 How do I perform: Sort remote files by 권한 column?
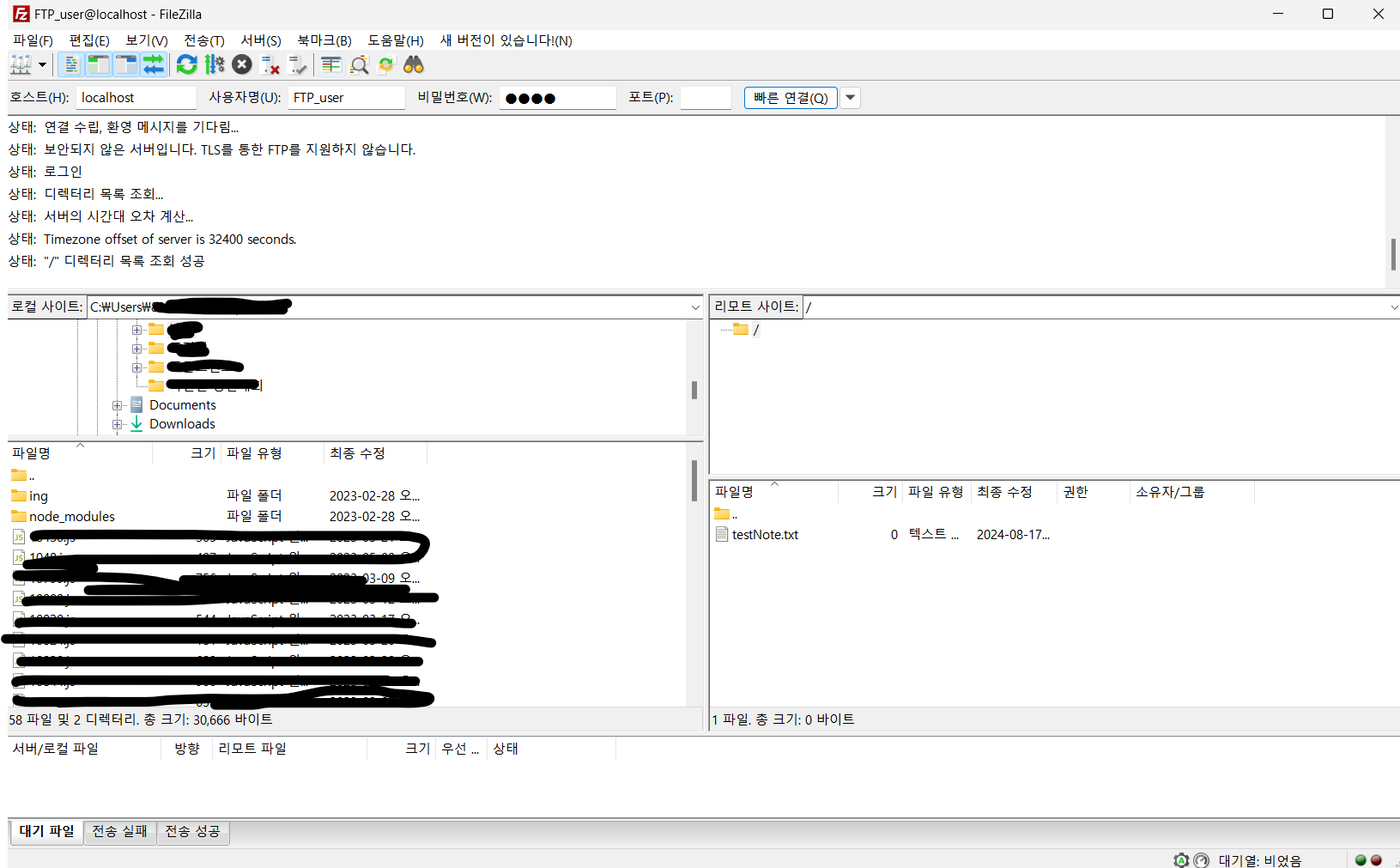click(1094, 492)
